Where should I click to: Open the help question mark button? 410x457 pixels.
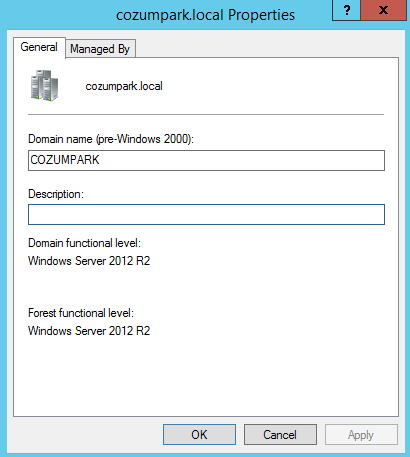click(x=346, y=10)
